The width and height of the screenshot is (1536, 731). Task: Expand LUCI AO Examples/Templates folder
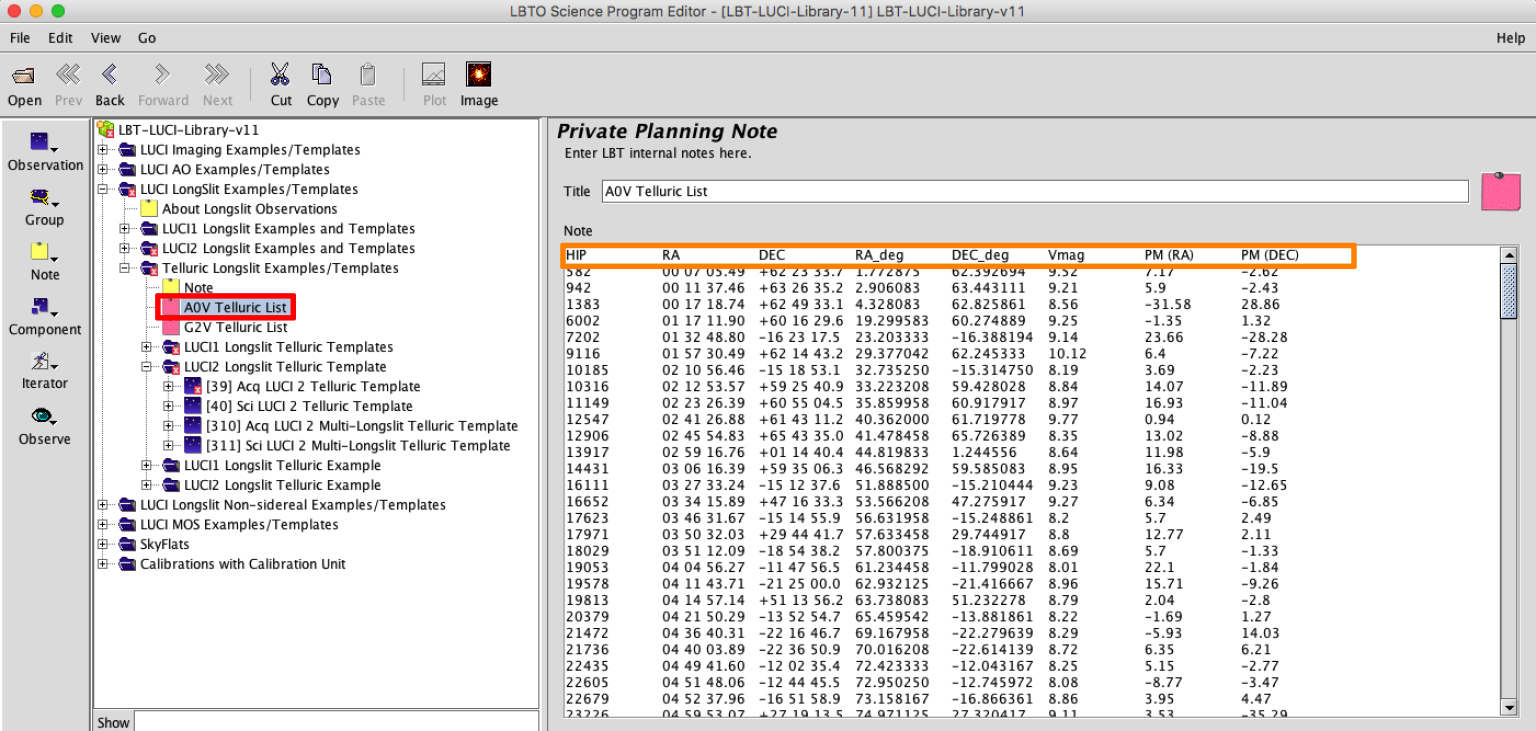click(x=103, y=170)
